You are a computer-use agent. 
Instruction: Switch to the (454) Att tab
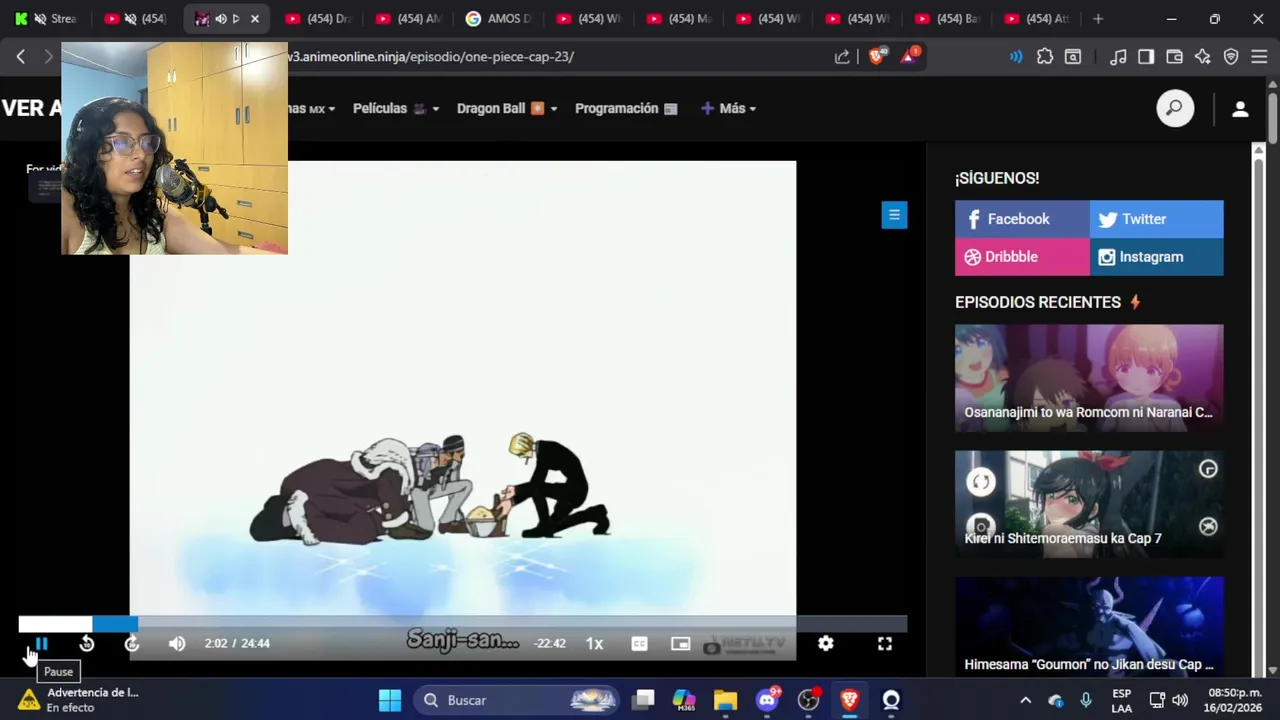point(1039,19)
